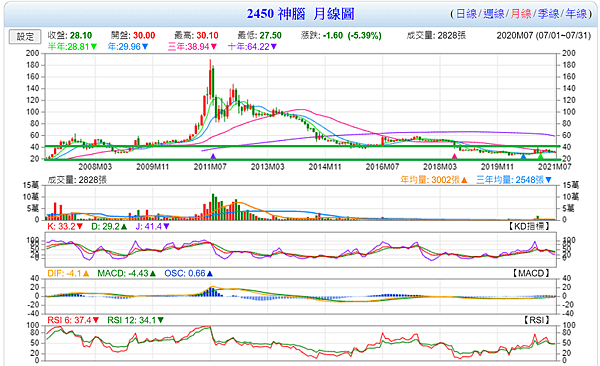This screenshot has width=600, height=366.
Task: Click the one-year average 年:29.96
Action: click(128, 47)
